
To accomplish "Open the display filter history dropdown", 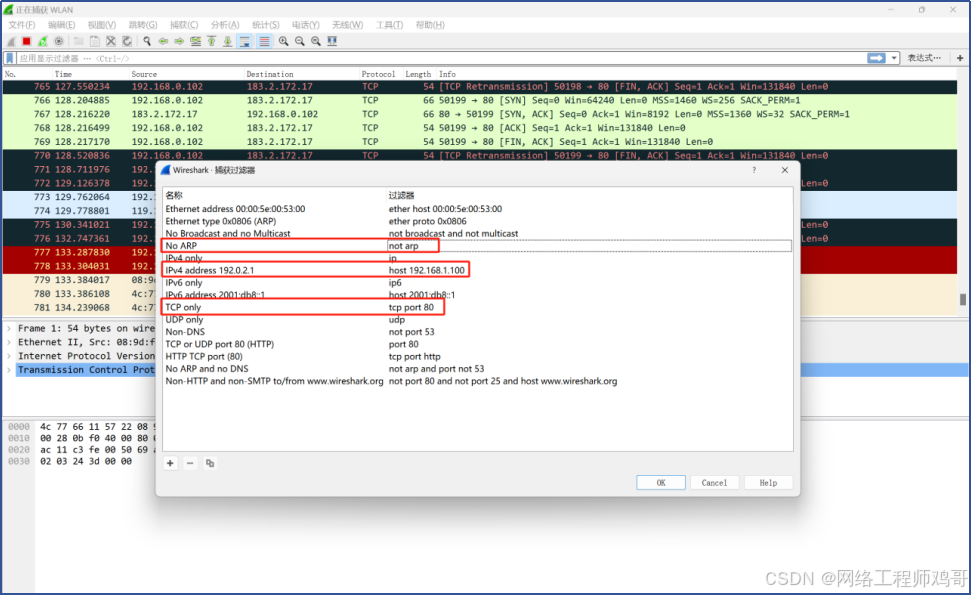I will 894,58.
